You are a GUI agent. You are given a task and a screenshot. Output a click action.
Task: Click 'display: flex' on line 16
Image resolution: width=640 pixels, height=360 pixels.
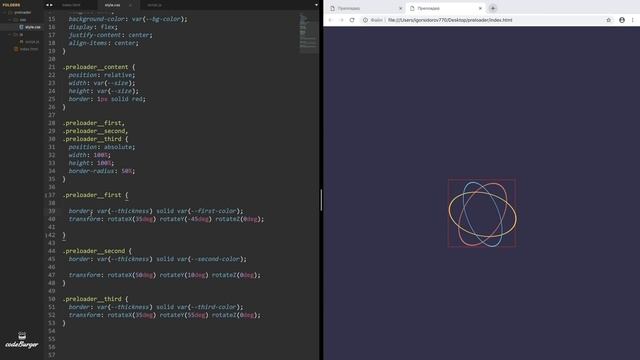(x=93, y=27)
